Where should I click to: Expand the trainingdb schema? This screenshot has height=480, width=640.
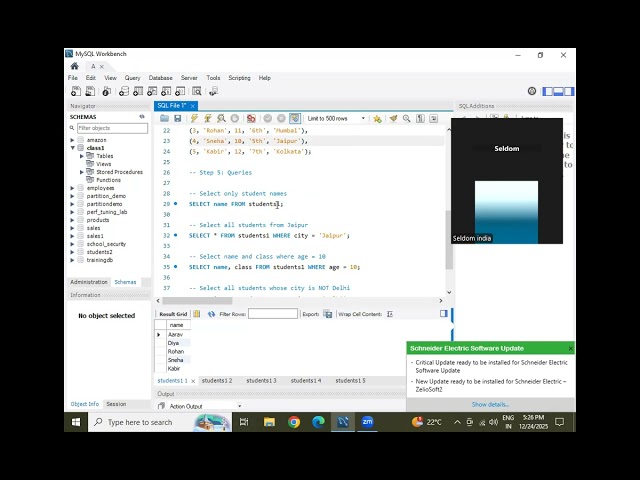[x=72, y=260]
